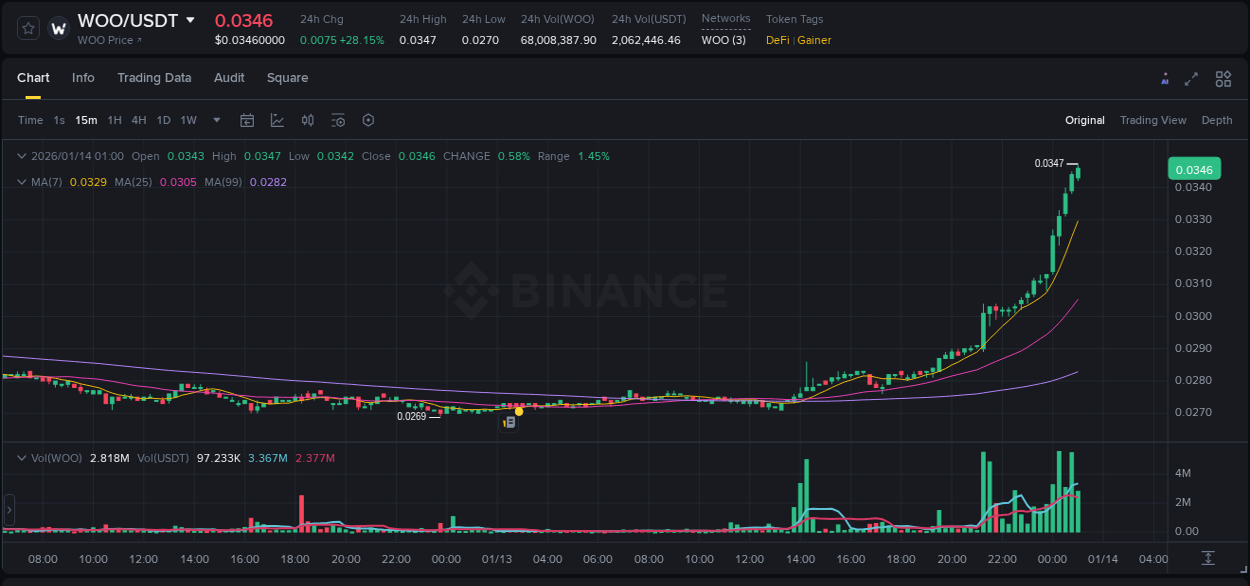The width and height of the screenshot is (1250, 586).
Task: Open the date range calendar picker
Action: (x=247, y=119)
